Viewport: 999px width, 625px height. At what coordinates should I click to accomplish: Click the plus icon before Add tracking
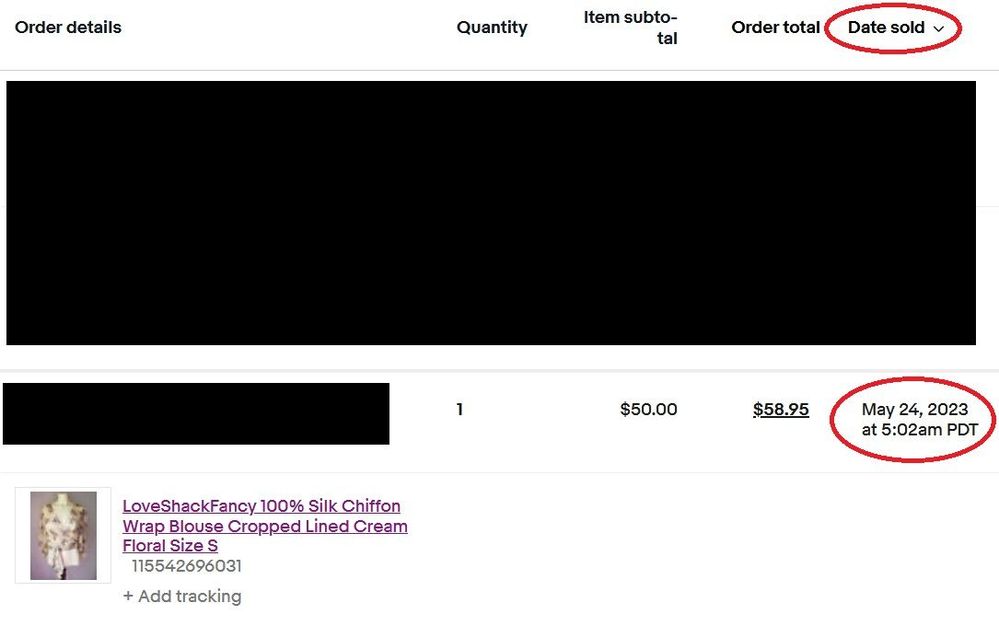point(127,596)
